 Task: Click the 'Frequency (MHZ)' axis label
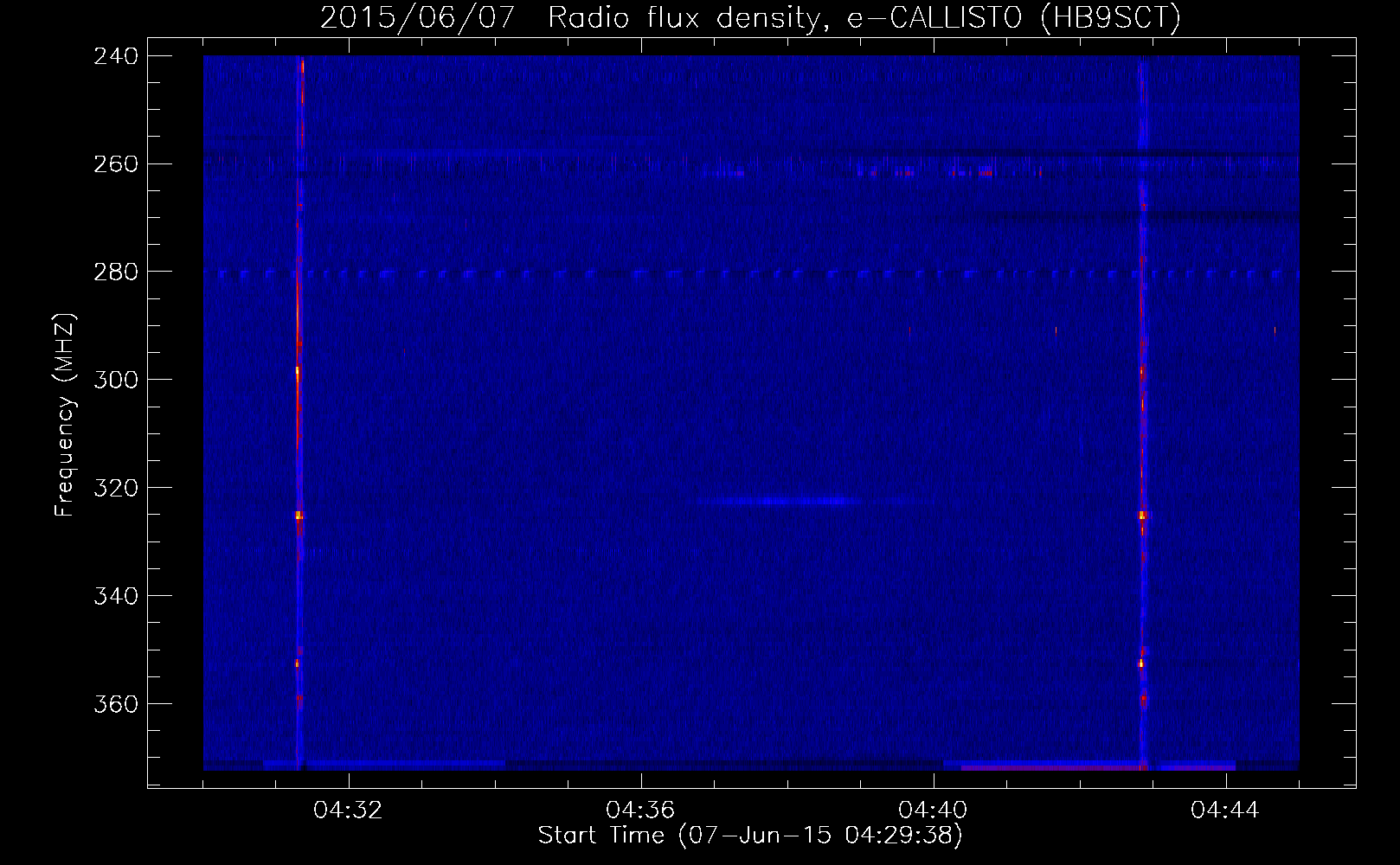(x=65, y=414)
